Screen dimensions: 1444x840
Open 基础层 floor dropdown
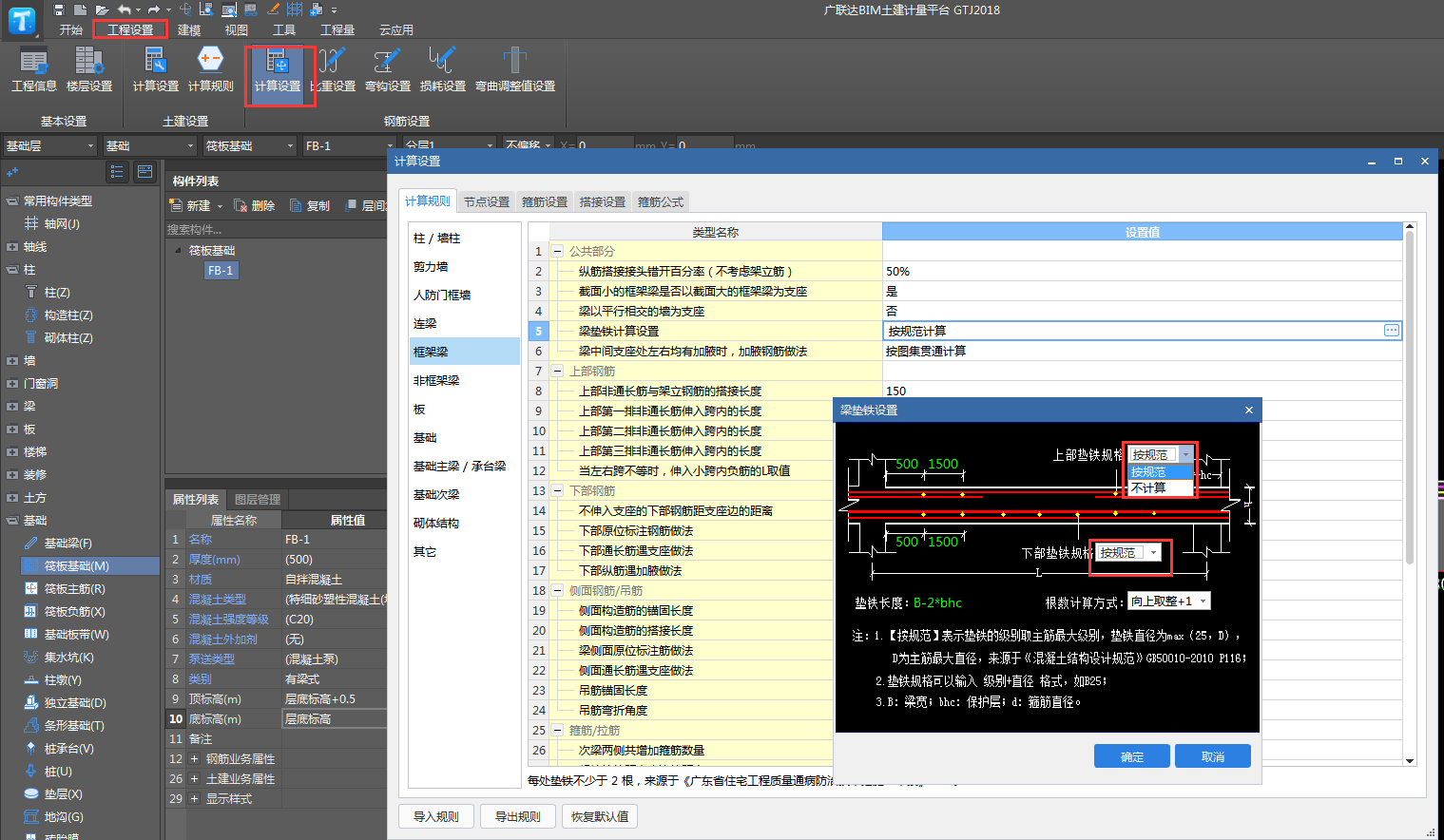click(49, 145)
